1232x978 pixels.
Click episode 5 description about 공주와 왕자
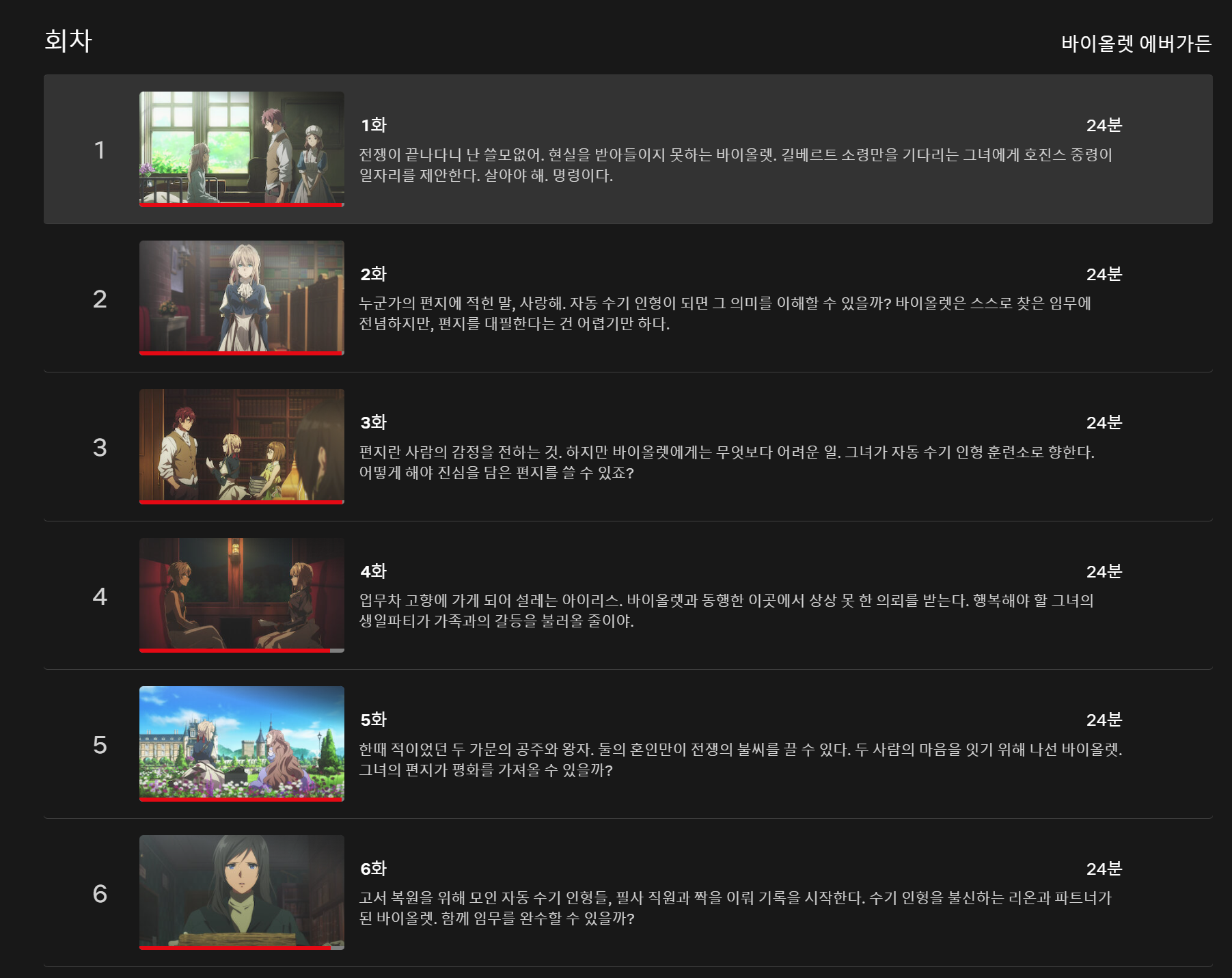(741, 759)
